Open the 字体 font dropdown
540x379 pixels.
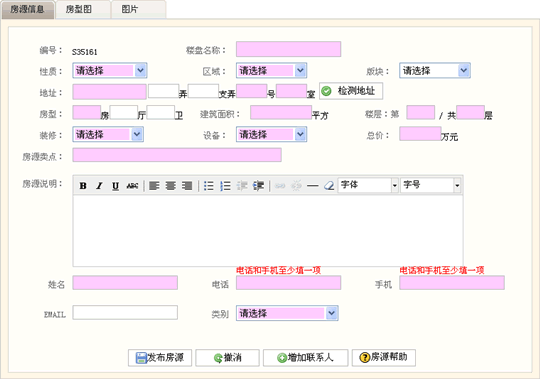point(368,185)
